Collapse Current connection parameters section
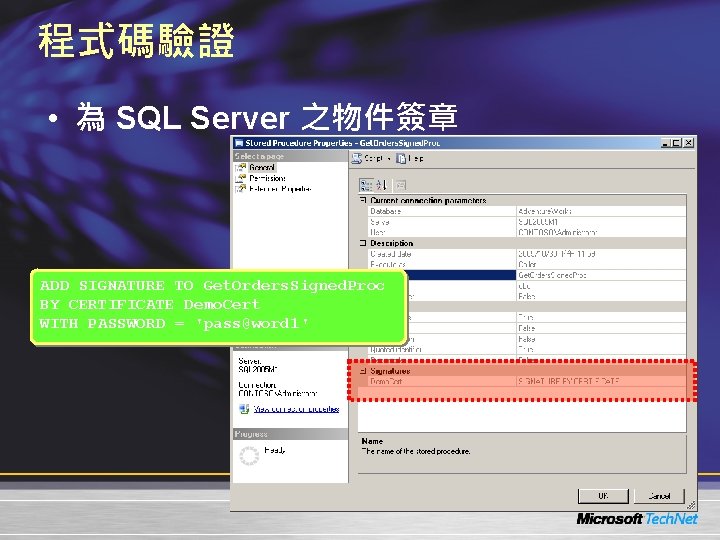 [x=363, y=200]
